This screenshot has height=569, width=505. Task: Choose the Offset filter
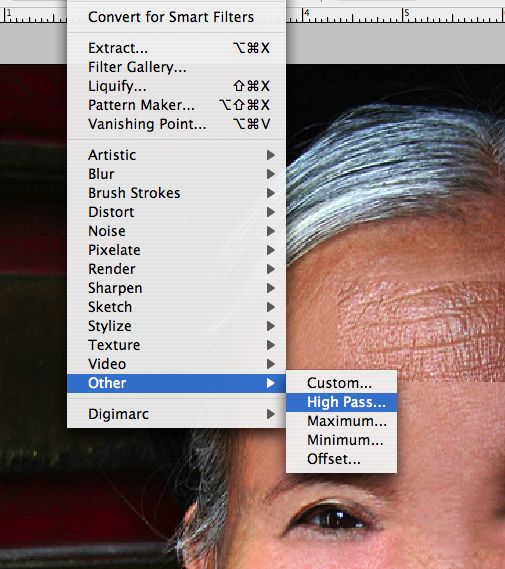pyautogui.click(x=341, y=459)
